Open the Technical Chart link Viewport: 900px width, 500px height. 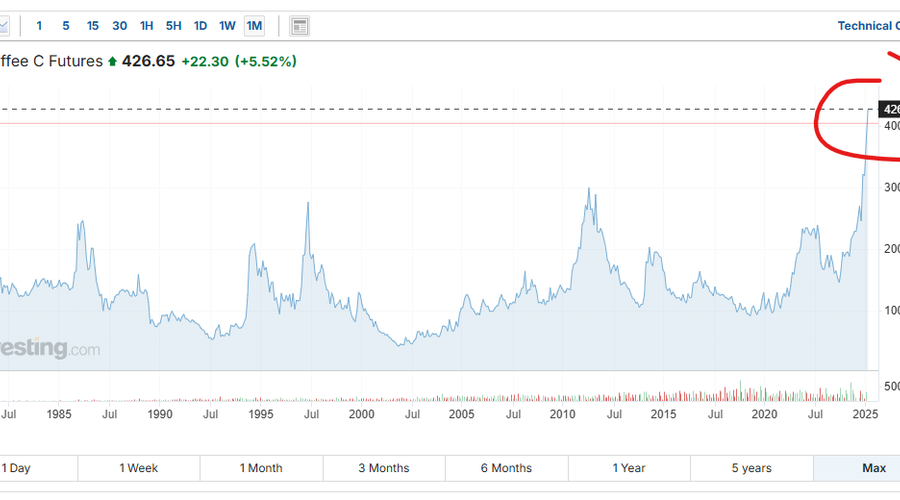coord(866,26)
